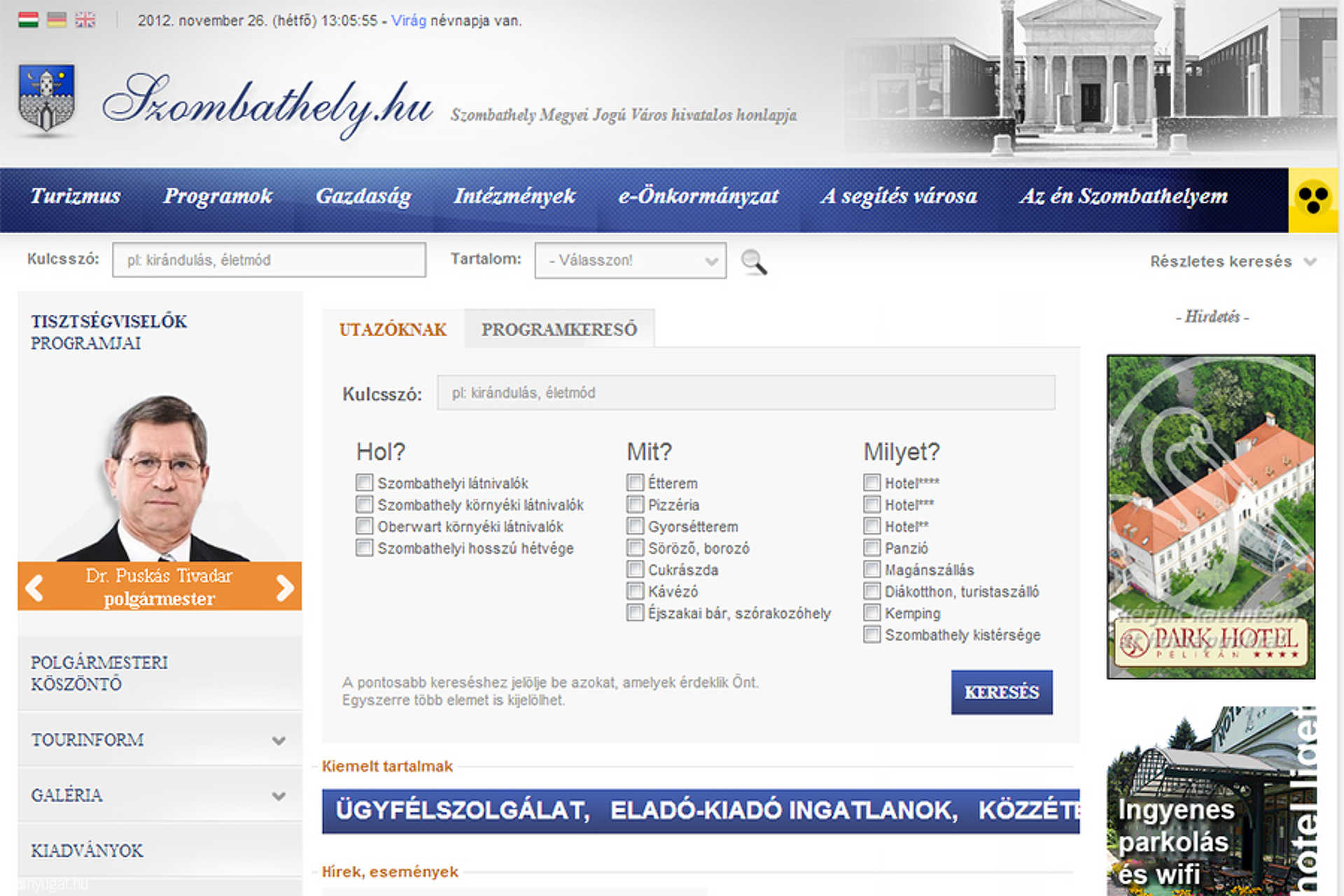The width and height of the screenshot is (1344, 896).
Task: Click the Ingyenes parkolás és wifi ad
Action: (x=1211, y=801)
